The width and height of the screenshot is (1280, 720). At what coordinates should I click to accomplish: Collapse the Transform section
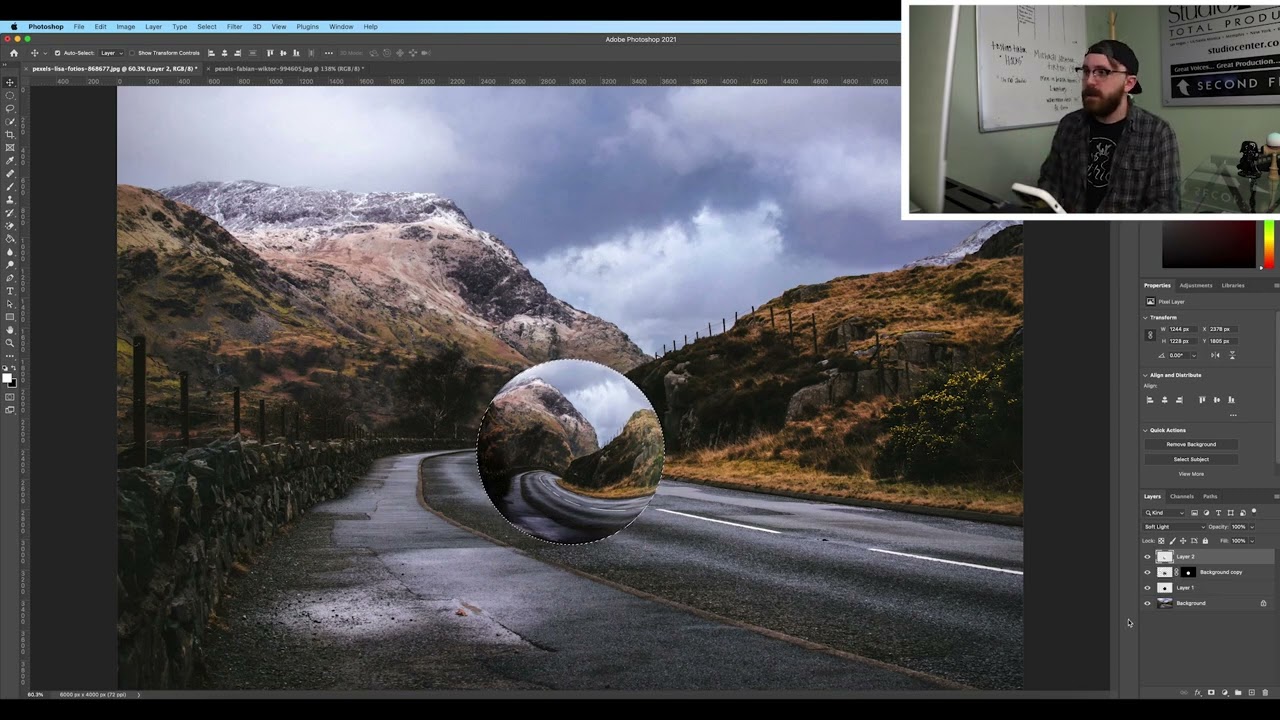point(1146,317)
